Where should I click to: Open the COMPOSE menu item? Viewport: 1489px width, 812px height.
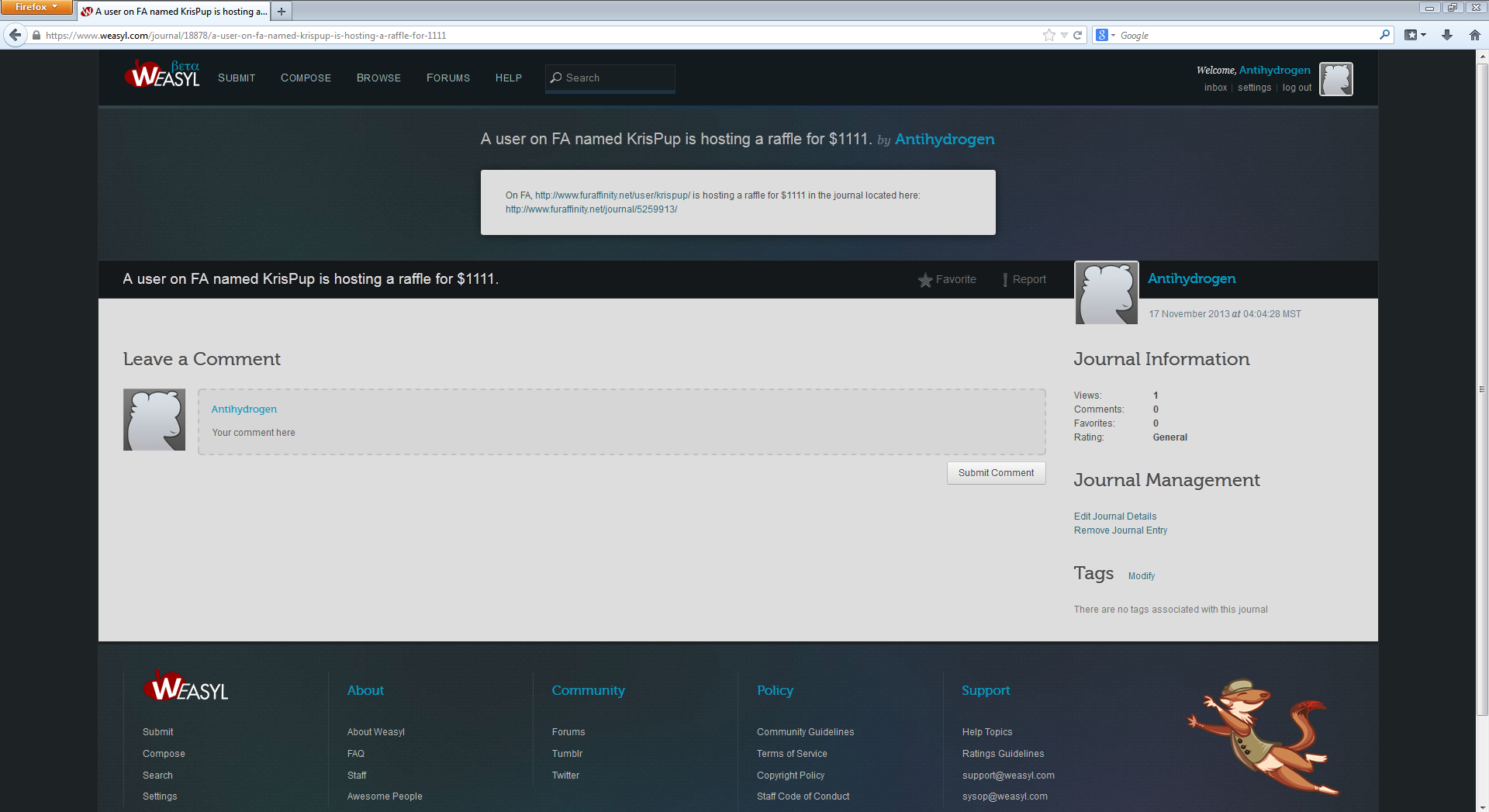(306, 78)
